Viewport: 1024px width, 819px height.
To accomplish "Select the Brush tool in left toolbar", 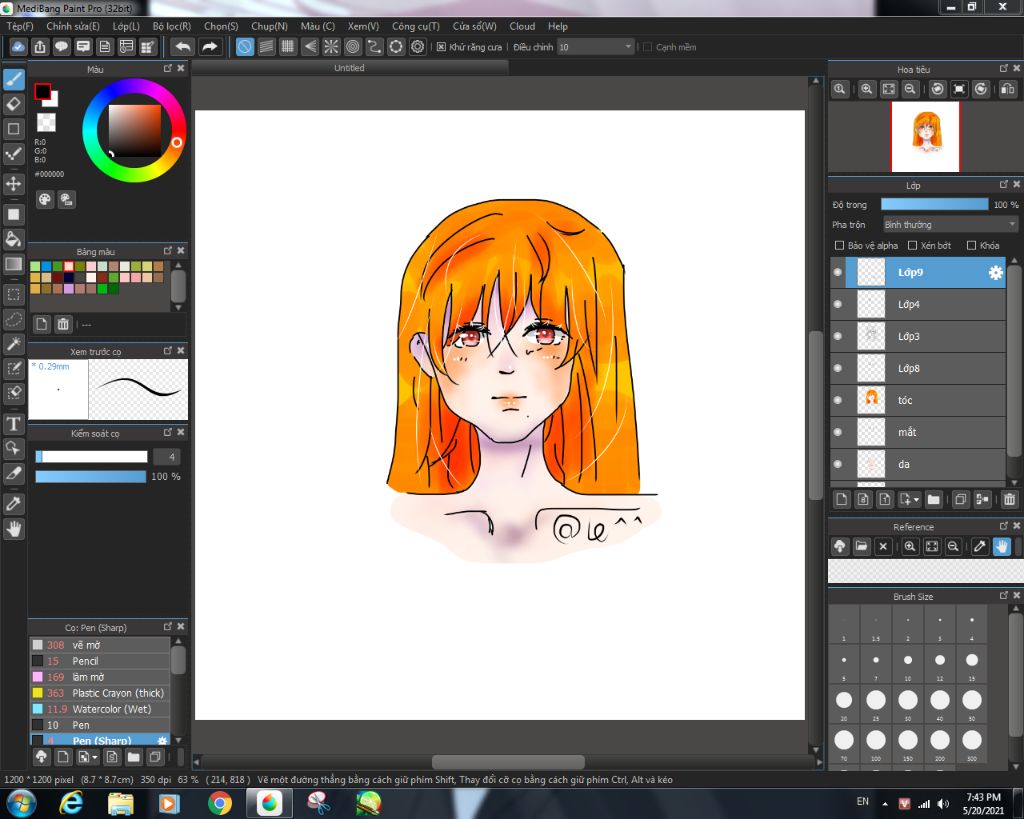I will click(14, 80).
